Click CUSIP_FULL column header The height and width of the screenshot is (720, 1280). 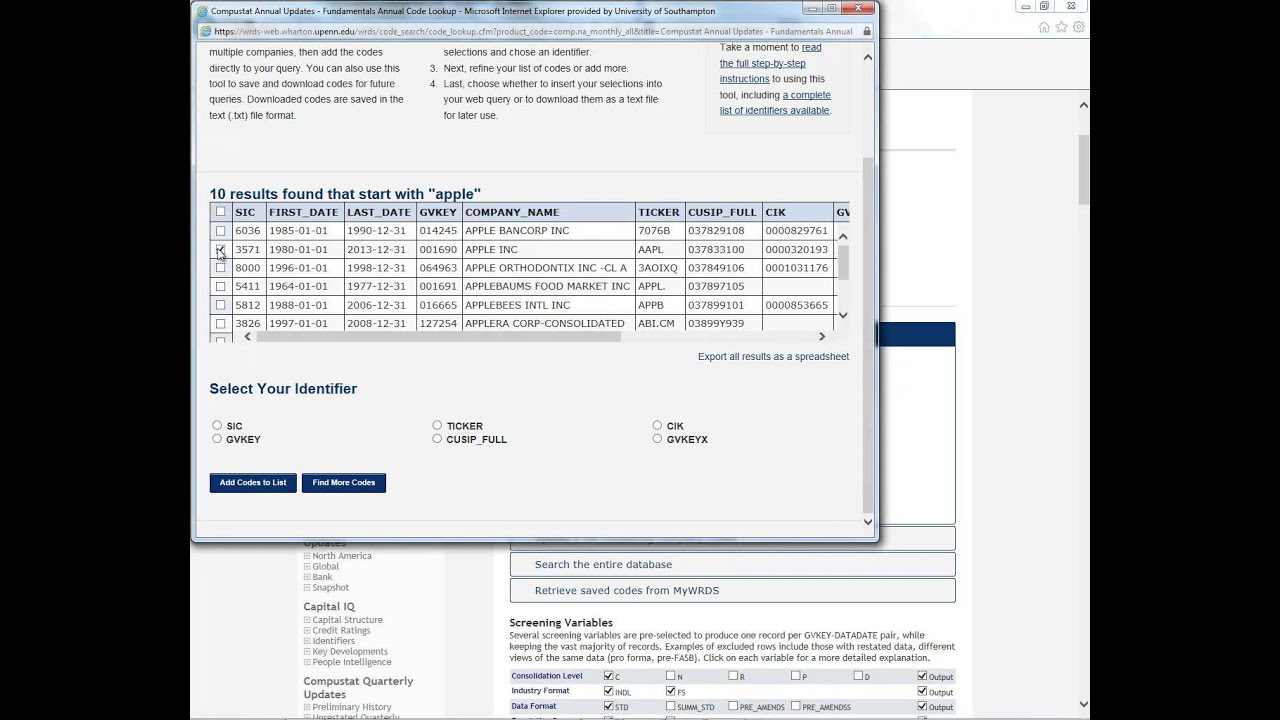(722, 212)
